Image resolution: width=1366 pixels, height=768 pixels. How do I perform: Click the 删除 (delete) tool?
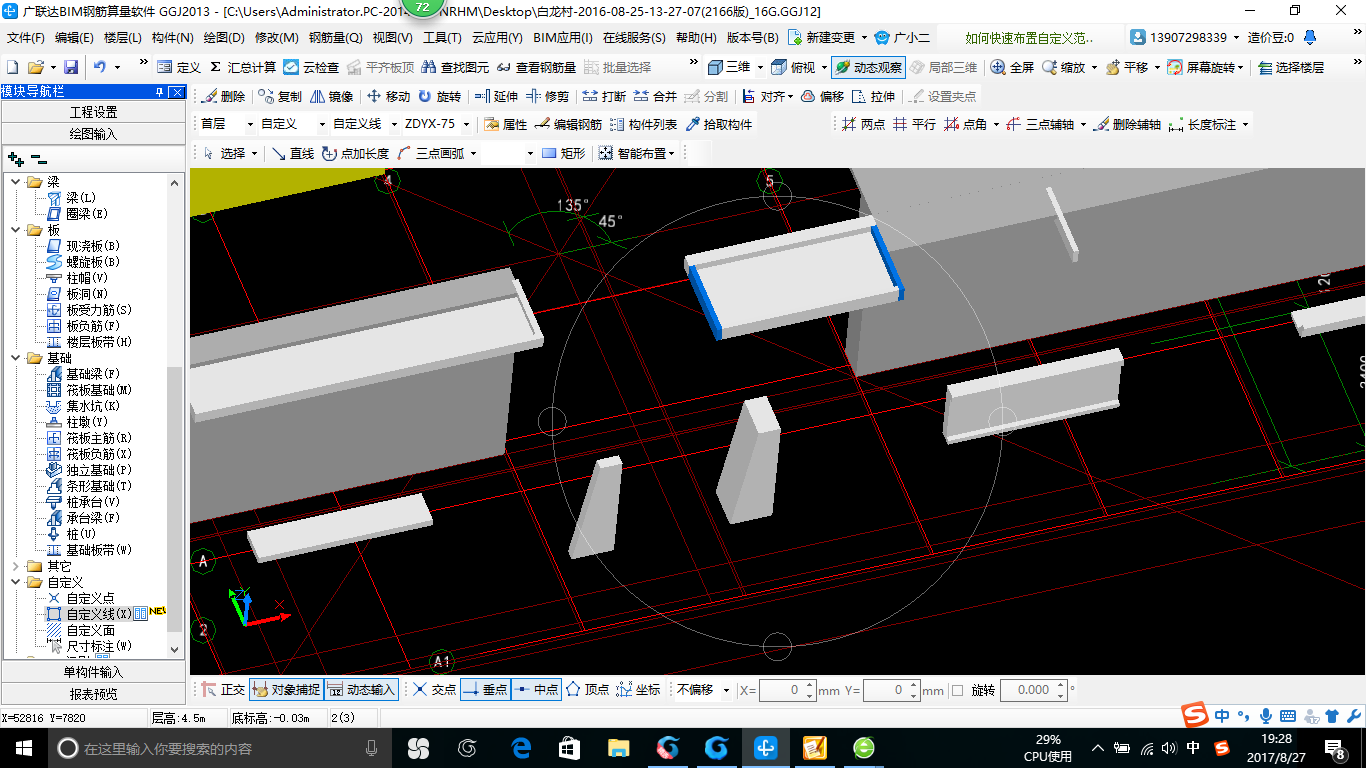pos(223,97)
